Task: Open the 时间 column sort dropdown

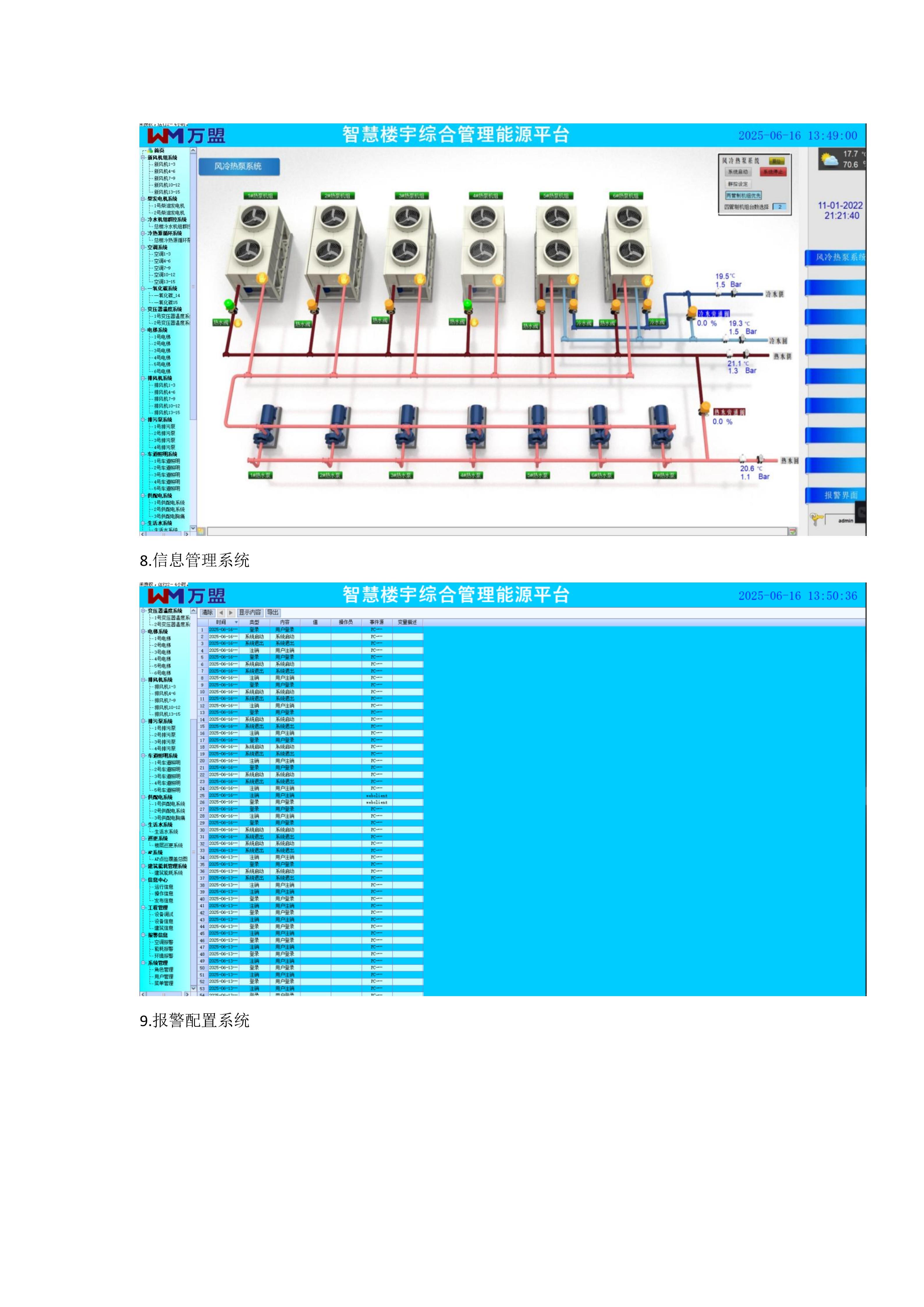Action: click(236, 622)
